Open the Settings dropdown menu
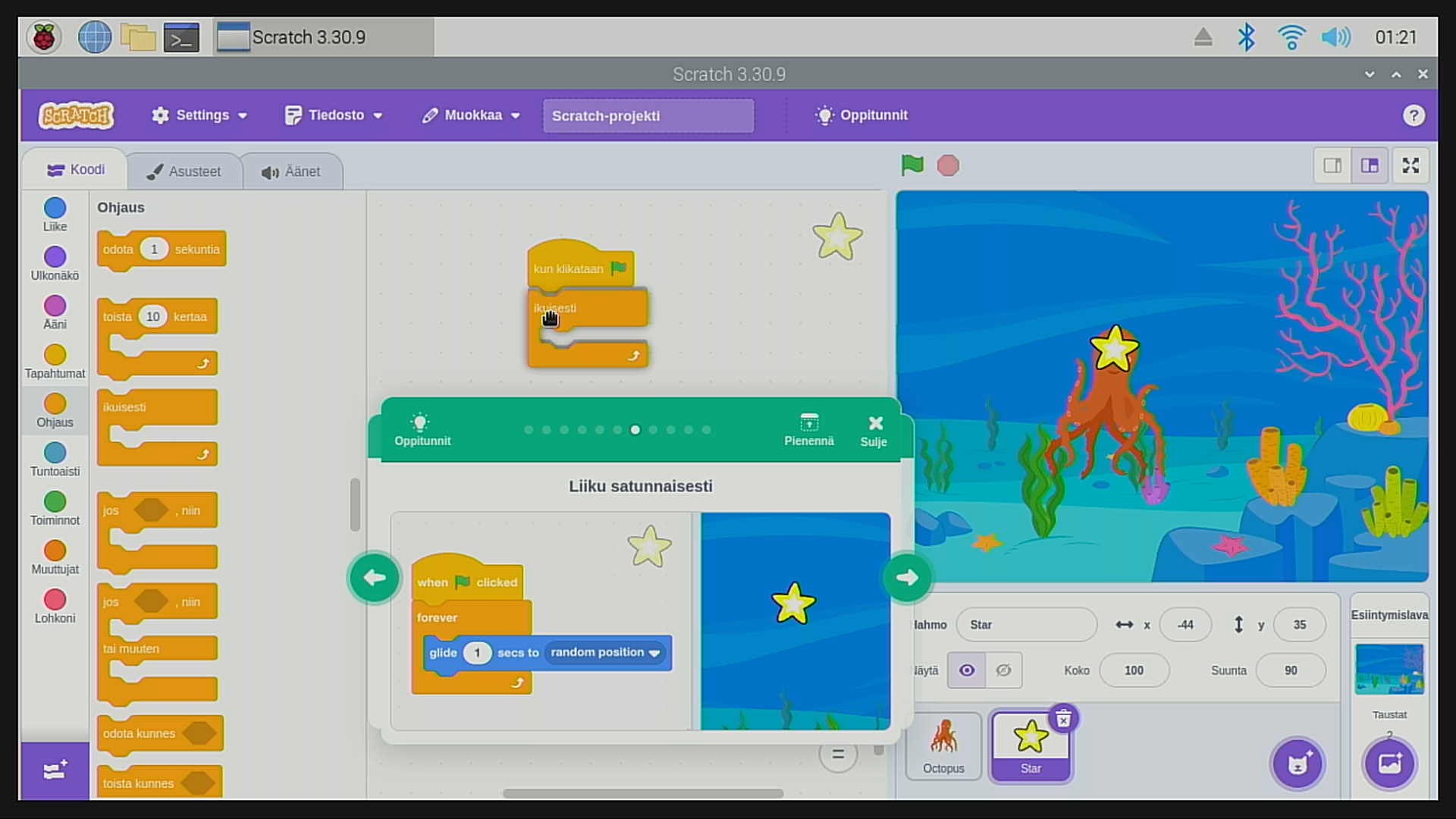The image size is (1456, 819). click(x=199, y=115)
